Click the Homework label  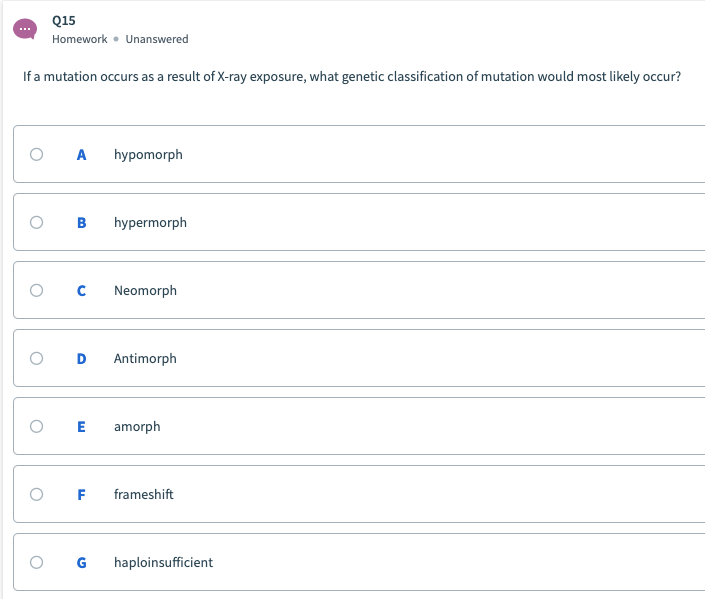(x=79, y=39)
